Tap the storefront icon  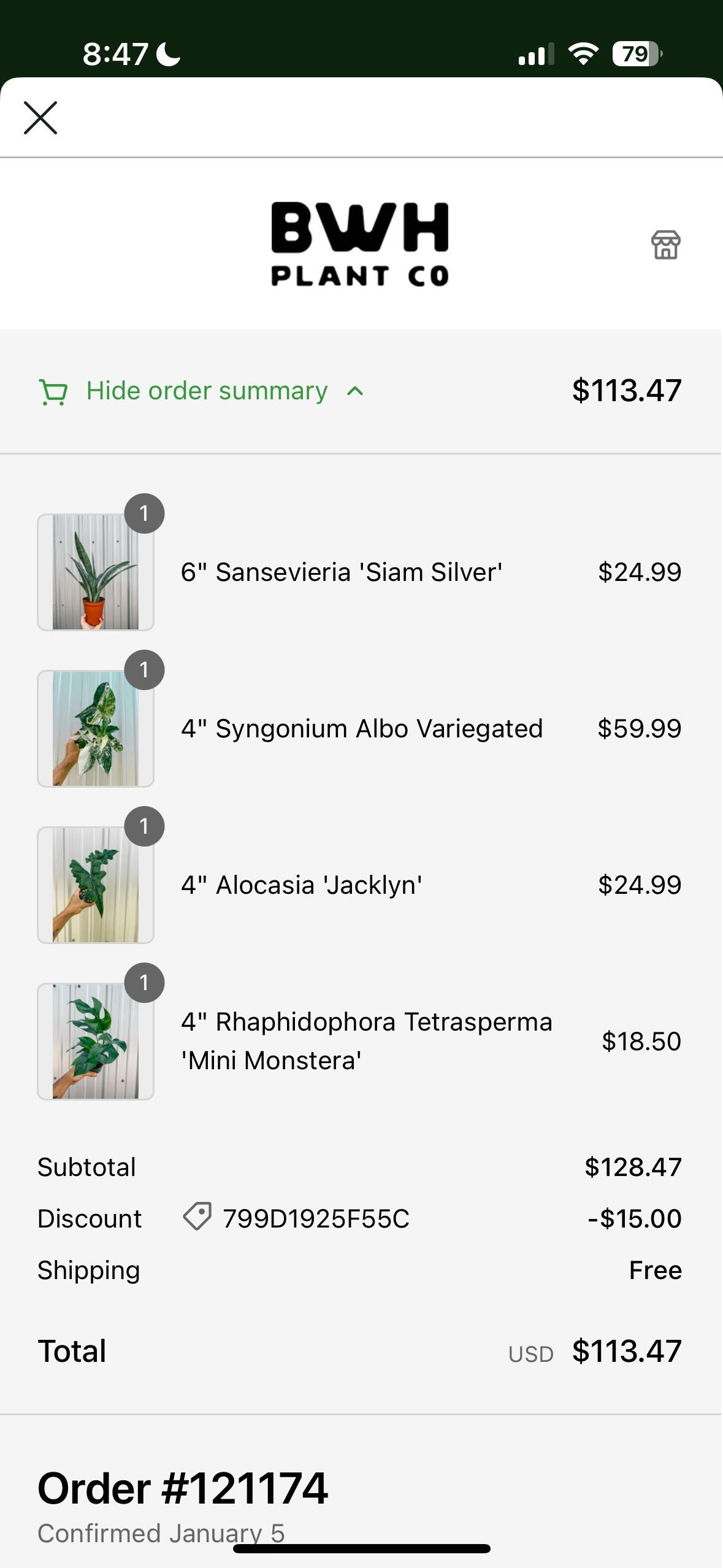pyautogui.click(x=665, y=245)
